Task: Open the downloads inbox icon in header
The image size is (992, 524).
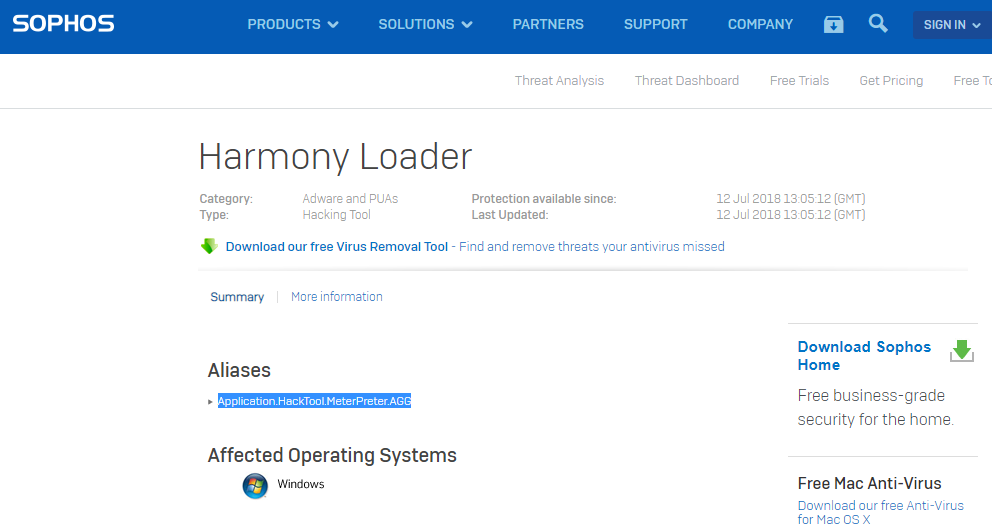Action: tap(833, 25)
